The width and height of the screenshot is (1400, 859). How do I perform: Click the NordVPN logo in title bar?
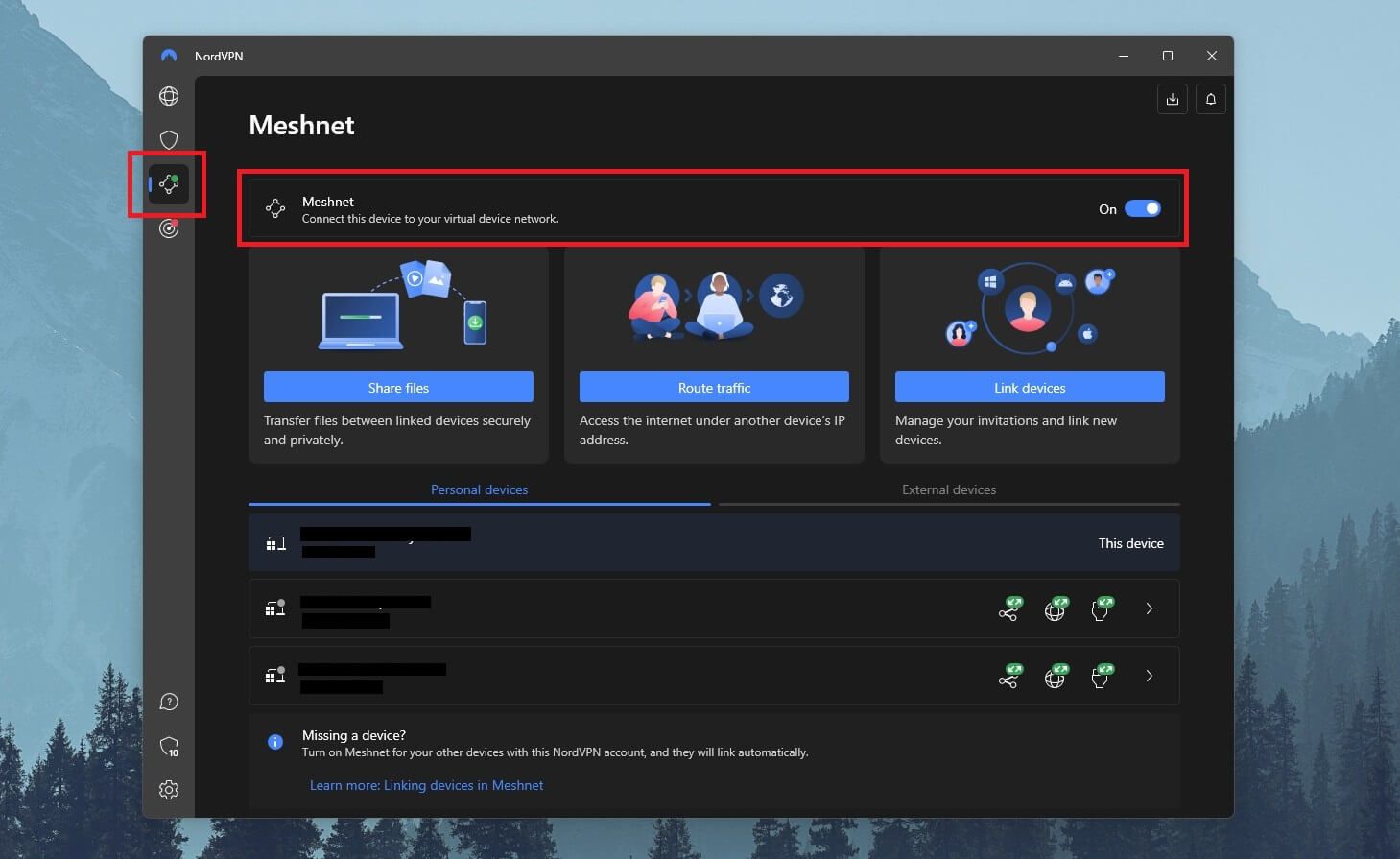click(169, 56)
